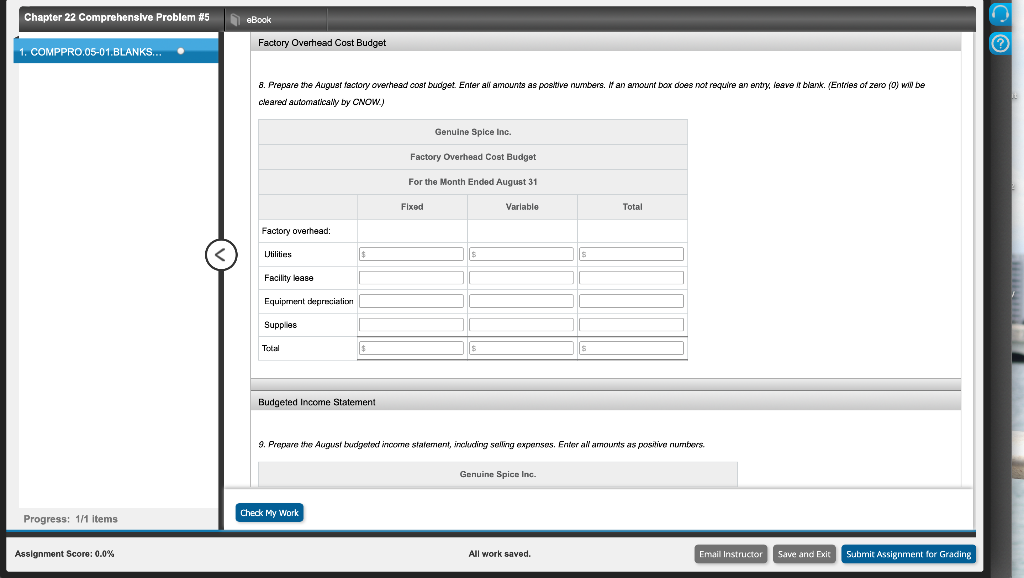Focus Equipment depreciation Fixed field
Viewport: 1024px width, 578px height.
pyautogui.click(x=411, y=301)
